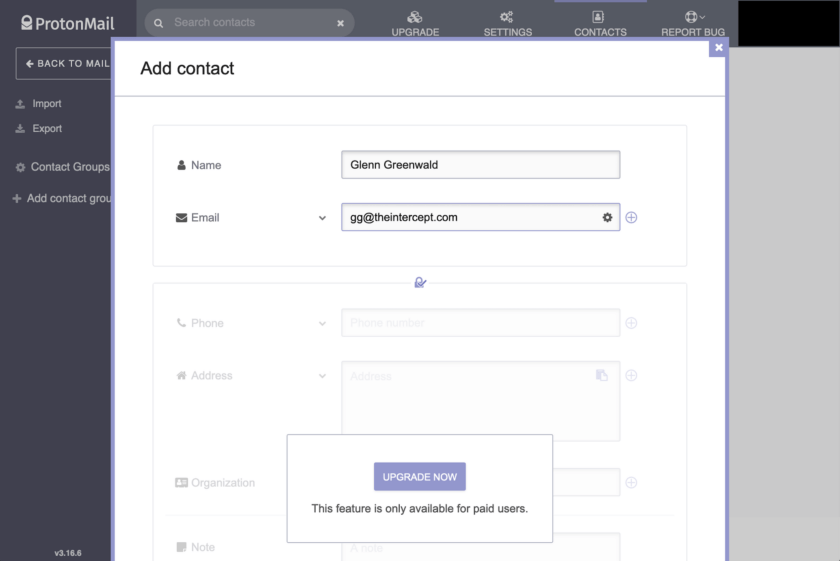840x561 pixels.
Task: Click the Upgrade Now button
Action: [x=419, y=476]
